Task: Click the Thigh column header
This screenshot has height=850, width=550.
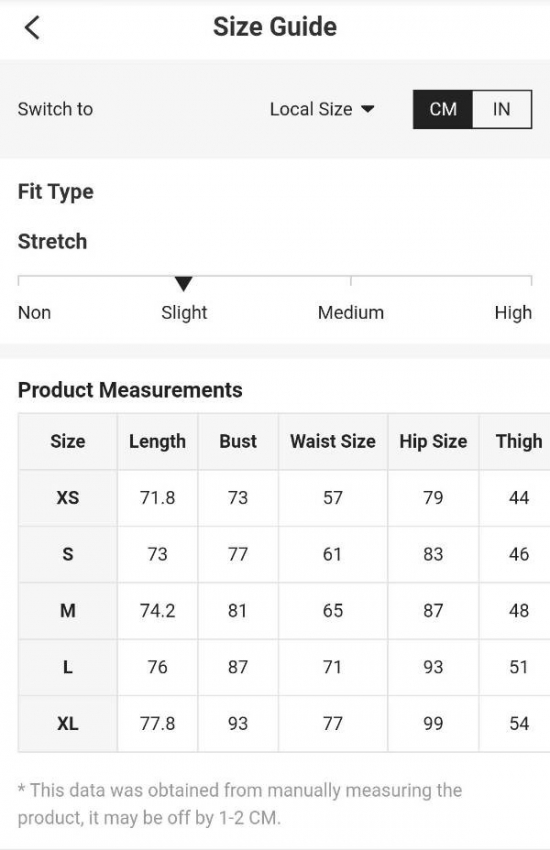Action: pyautogui.click(x=519, y=441)
